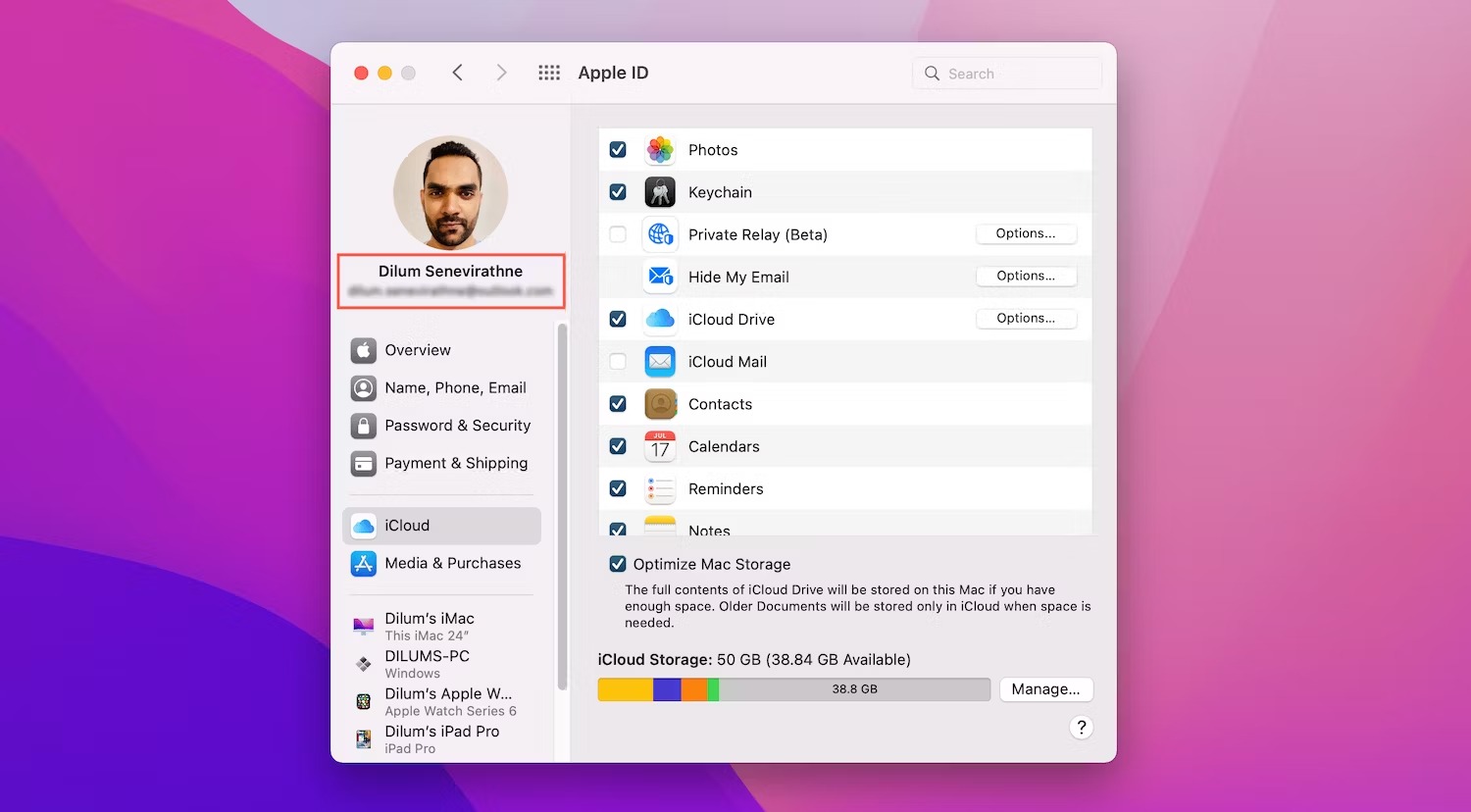This screenshot has height=812, width=1471.
Task: Open help with question mark button
Action: click(x=1081, y=728)
